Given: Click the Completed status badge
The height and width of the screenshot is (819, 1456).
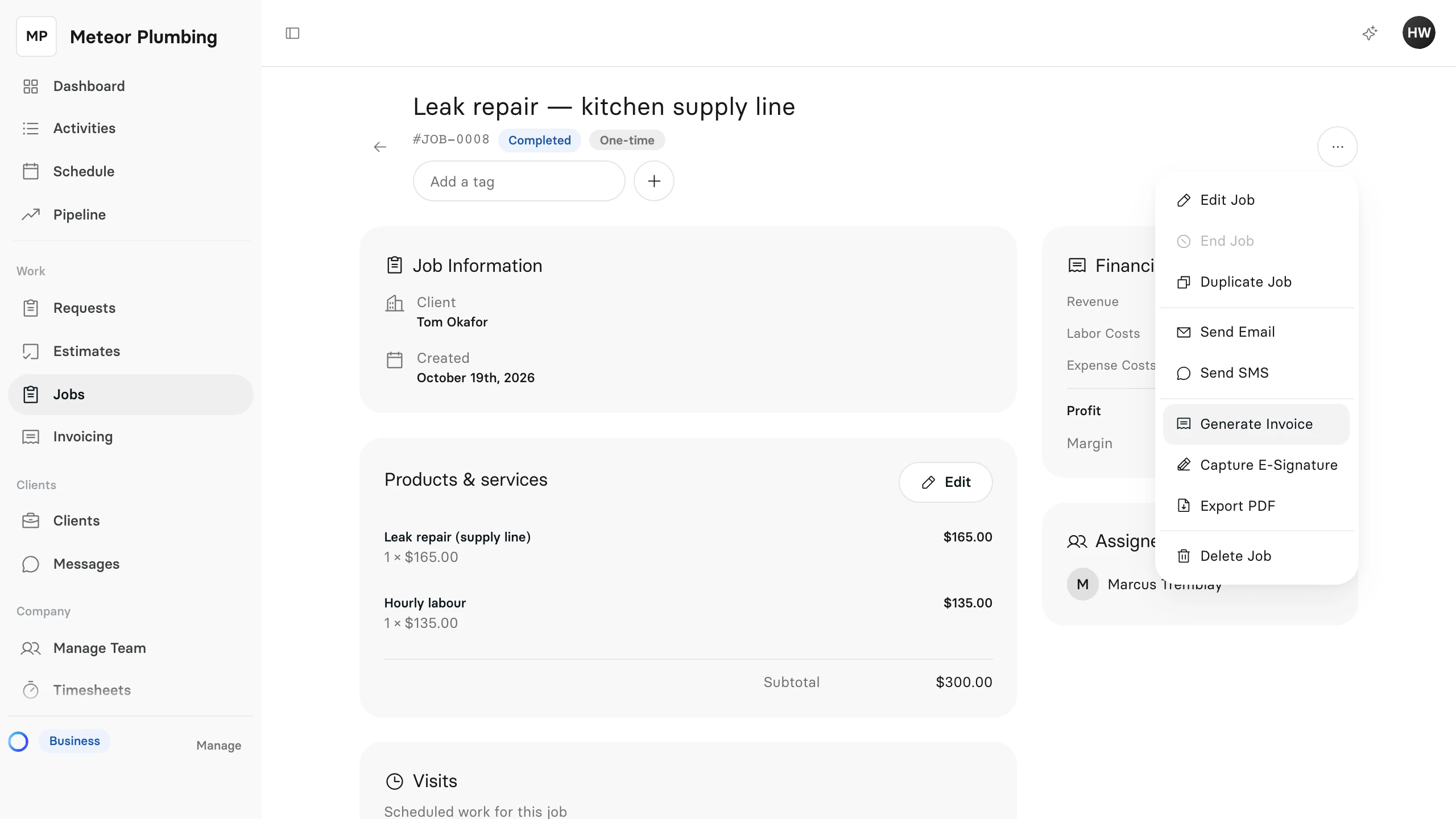Looking at the screenshot, I should tap(539, 140).
